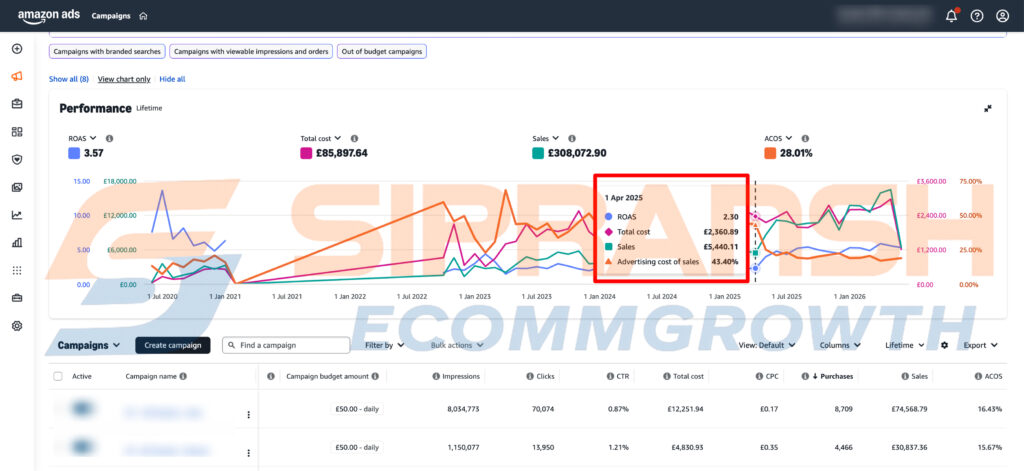Viewport: 1024px width, 471px height.
Task: Collapse the Performance chart using the shrink icon
Action: 988,108
